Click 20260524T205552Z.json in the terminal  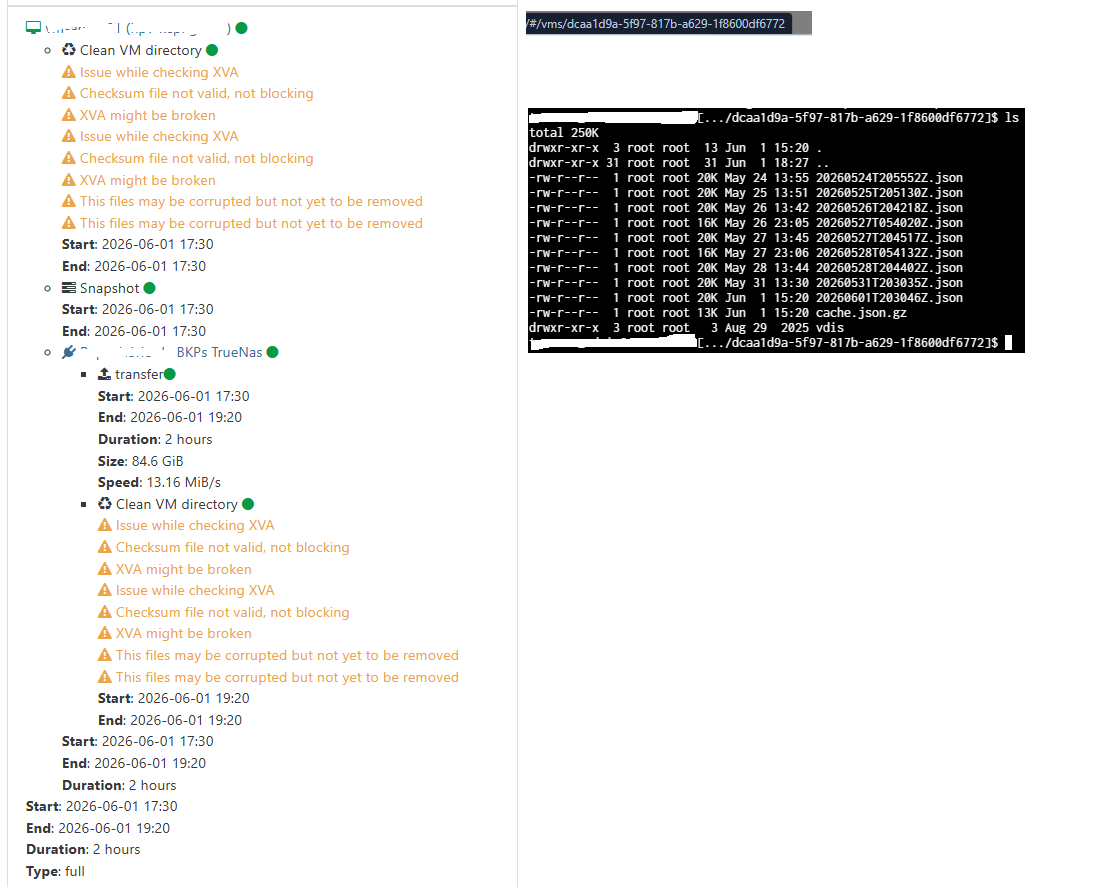pos(889,177)
